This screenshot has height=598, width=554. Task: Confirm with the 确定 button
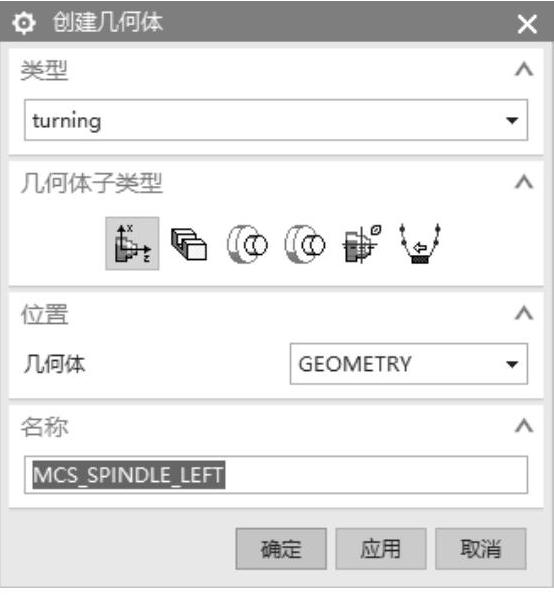pos(281,549)
